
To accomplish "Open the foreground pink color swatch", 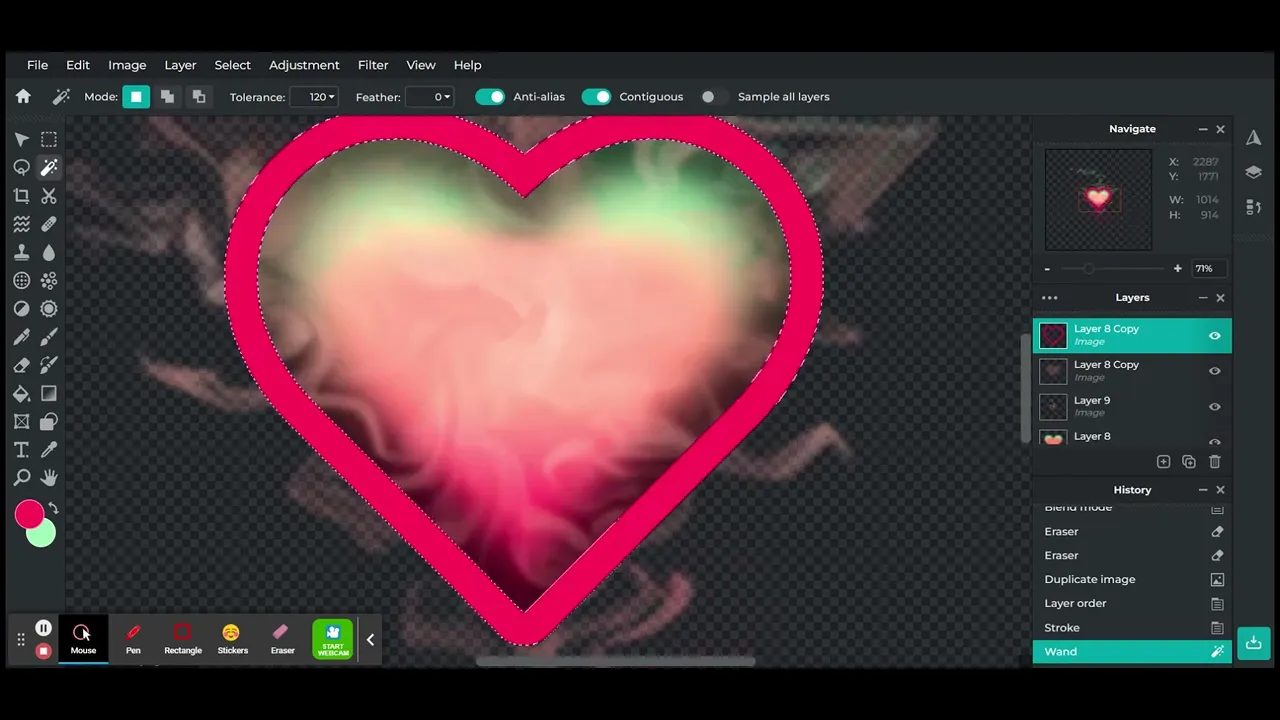I will click(x=29, y=514).
